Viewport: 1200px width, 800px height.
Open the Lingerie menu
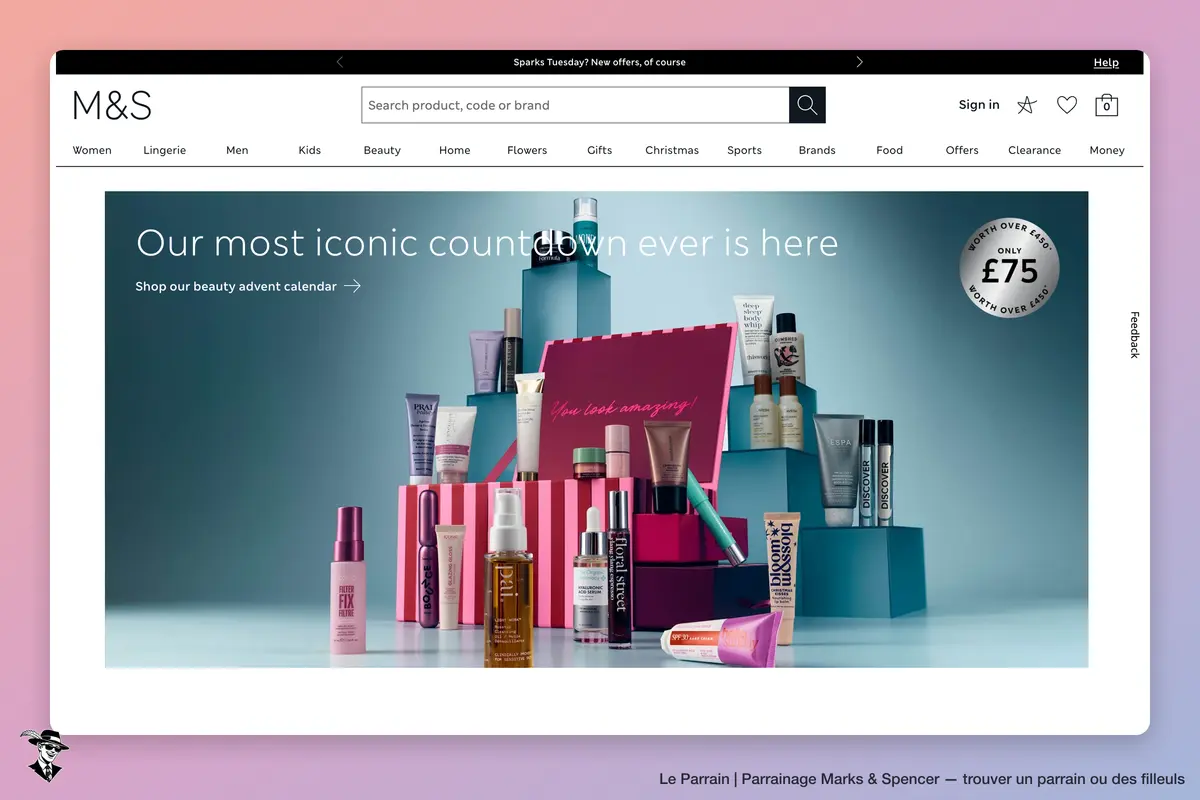[x=165, y=150]
